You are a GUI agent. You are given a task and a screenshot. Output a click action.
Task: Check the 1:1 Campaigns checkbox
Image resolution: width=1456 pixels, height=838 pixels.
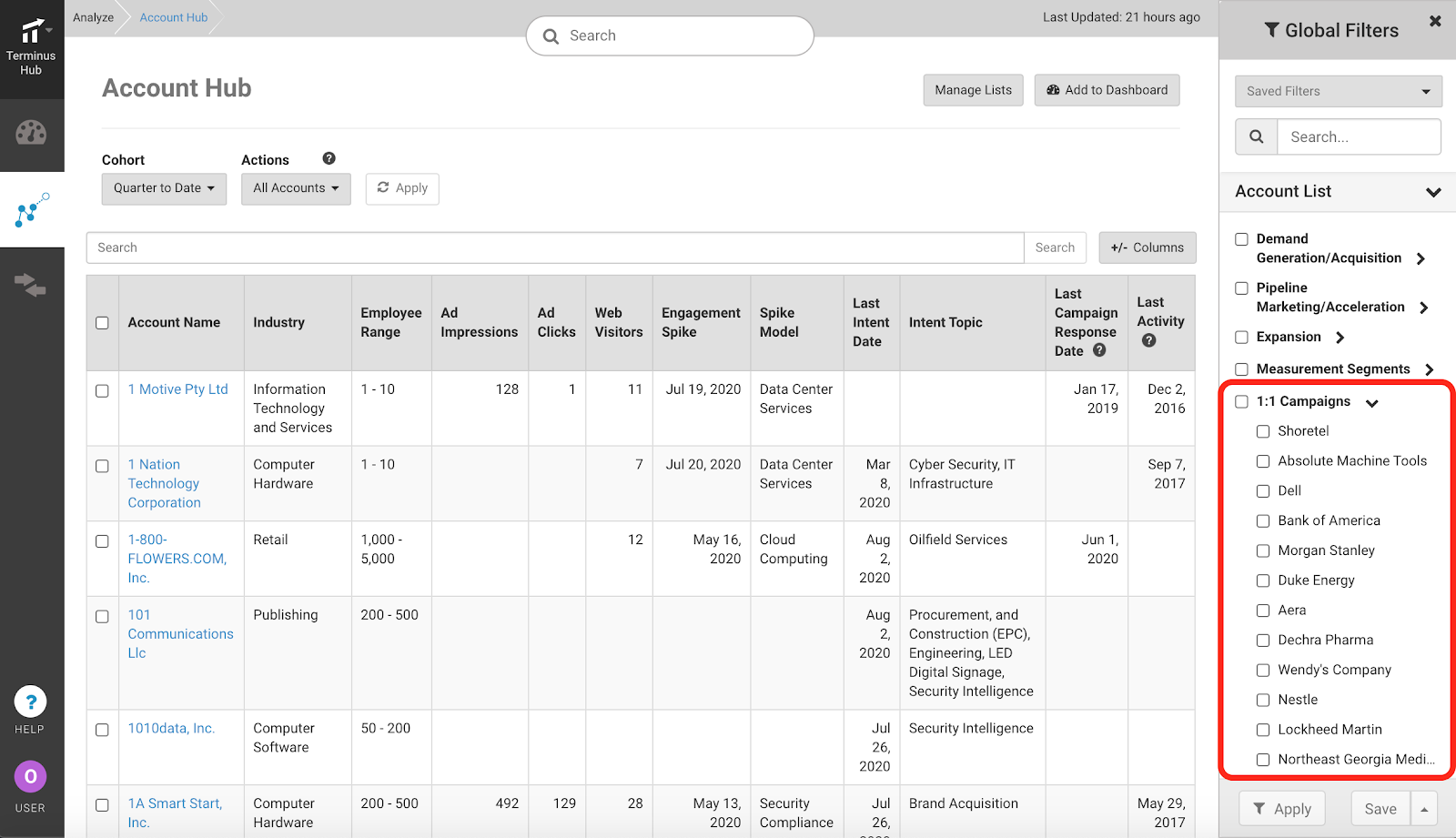tap(1241, 402)
